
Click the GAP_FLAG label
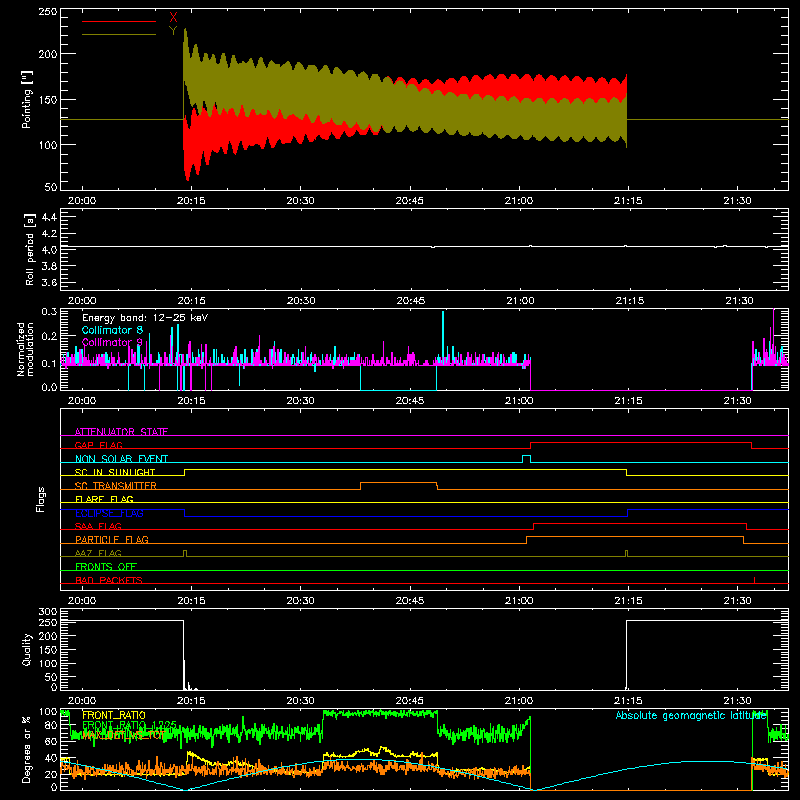[98, 445]
